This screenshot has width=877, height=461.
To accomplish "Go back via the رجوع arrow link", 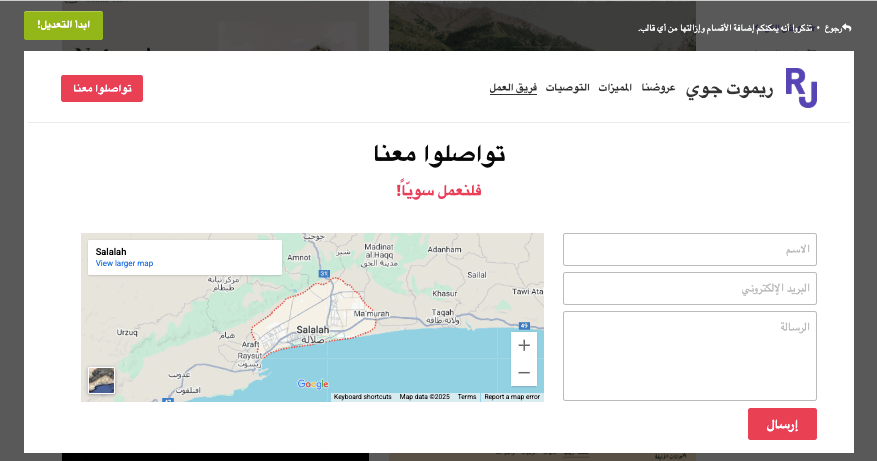I will coord(838,28).
